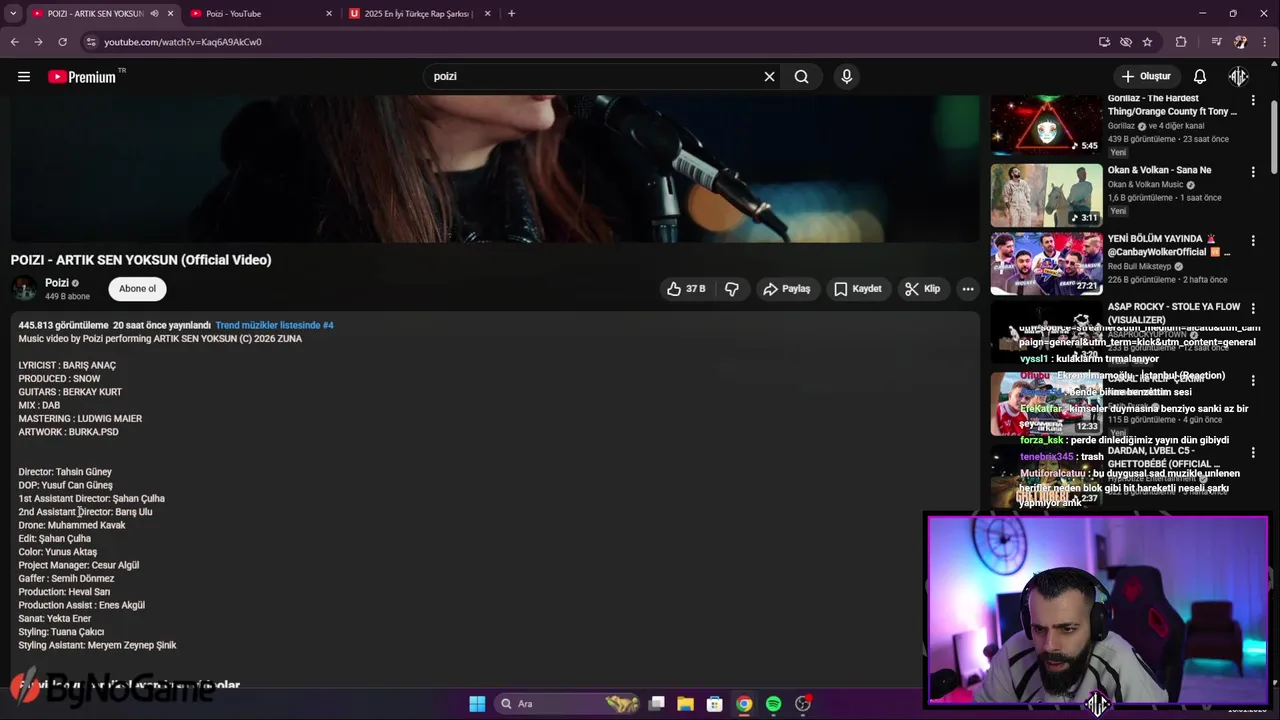Open Microsoft Store from the taskbar
Screen dimensions: 1280x720
pyautogui.click(x=715, y=704)
